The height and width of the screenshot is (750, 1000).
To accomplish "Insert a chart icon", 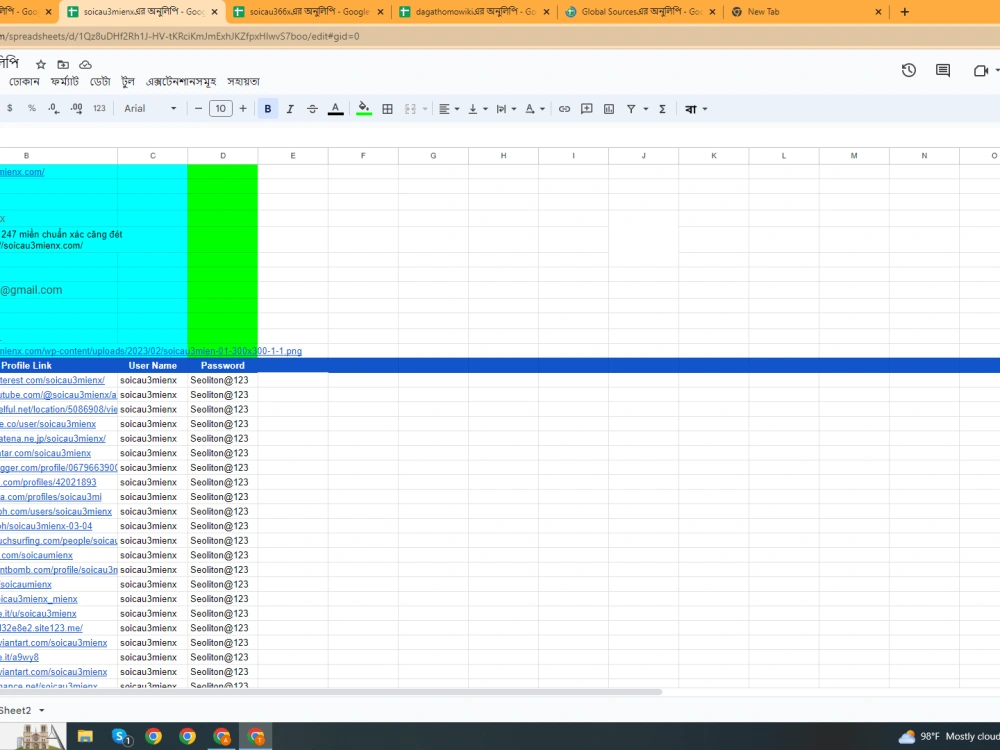I will point(609,109).
